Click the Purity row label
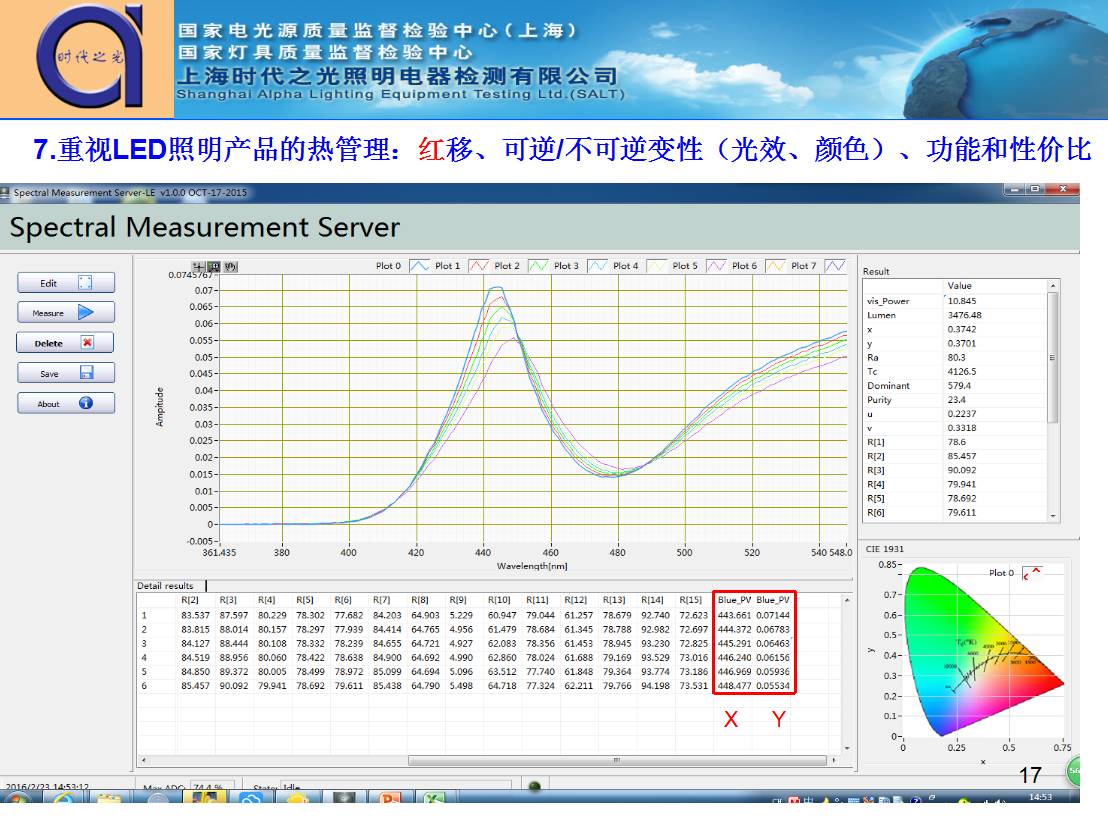The width and height of the screenshot is (1108, 831). coord(879,400)
